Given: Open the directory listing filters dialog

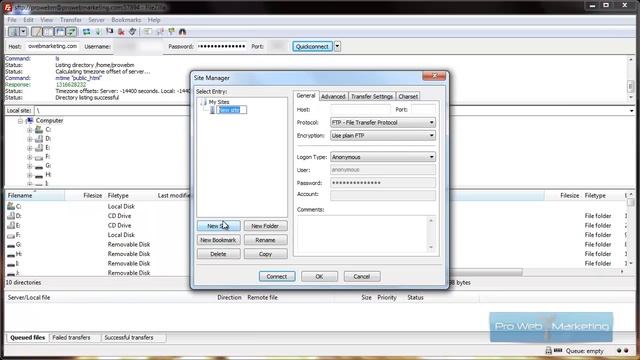Looking at the screenshot, I should [148, 31].
